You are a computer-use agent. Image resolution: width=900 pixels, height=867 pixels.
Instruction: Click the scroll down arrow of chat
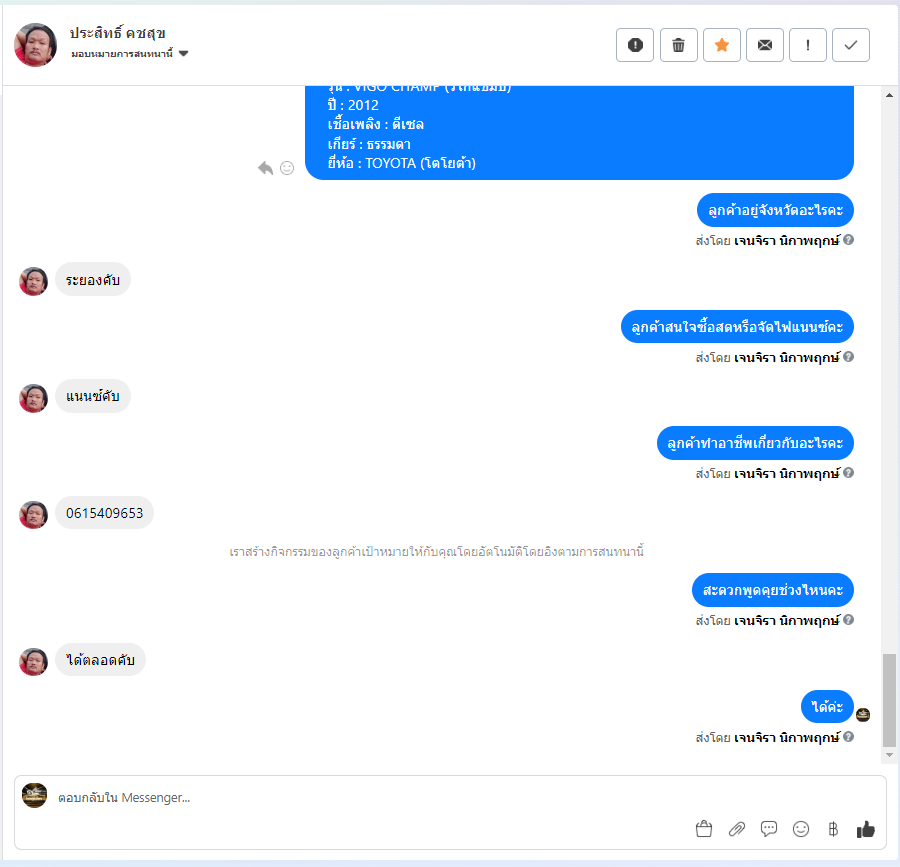[x=889, y=755]
